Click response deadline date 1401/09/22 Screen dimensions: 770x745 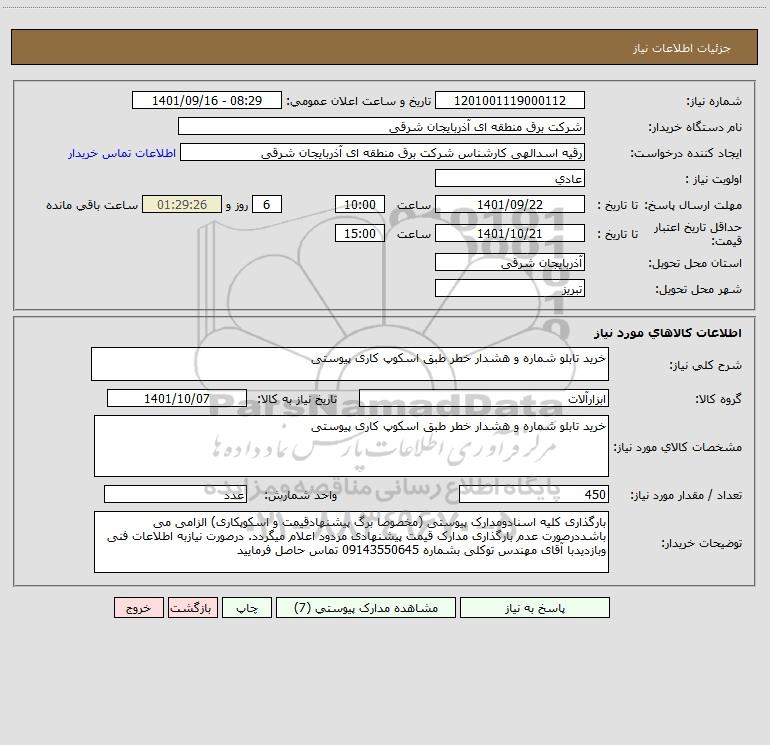[510, 205]
